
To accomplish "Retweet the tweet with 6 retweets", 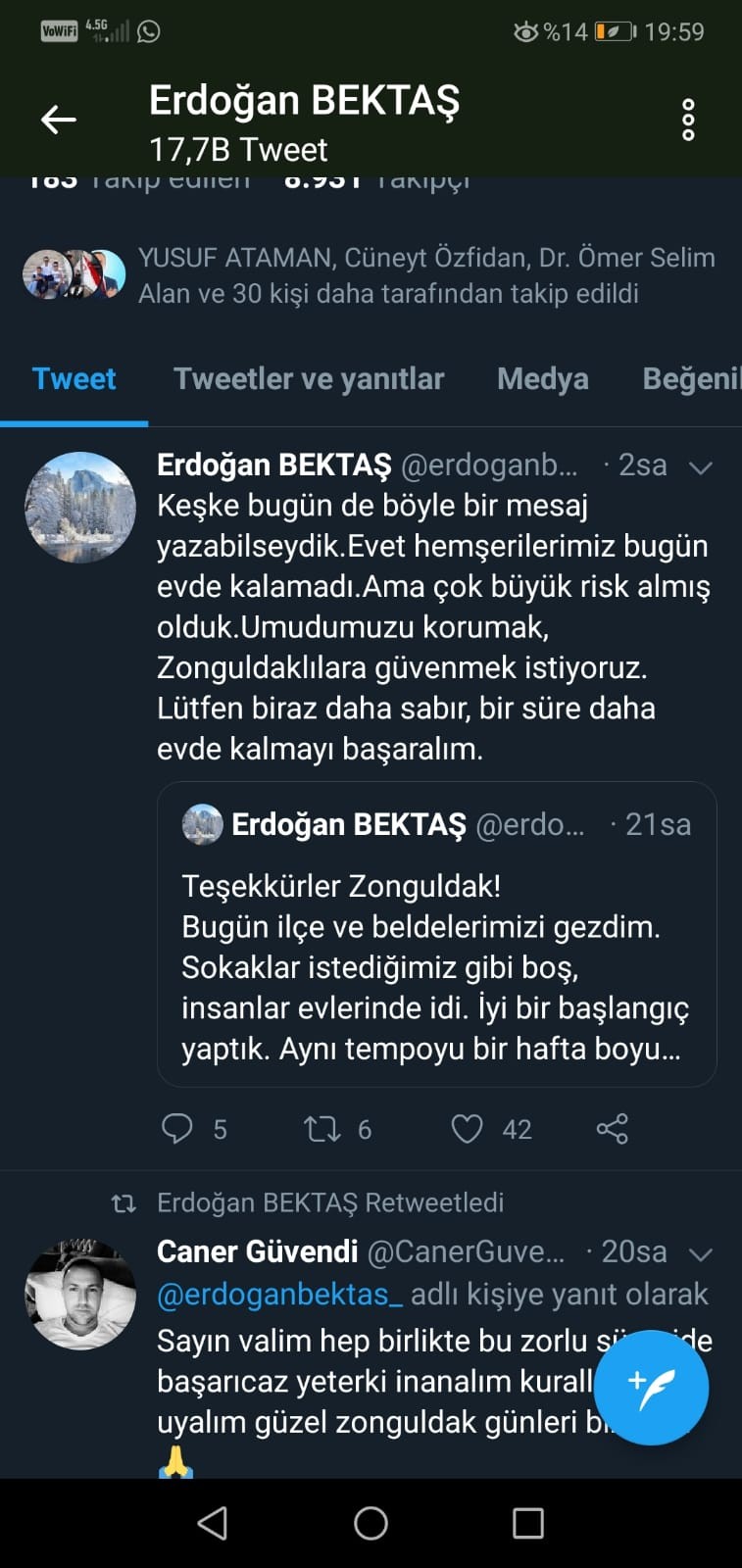I will [x=322, y=1129].
